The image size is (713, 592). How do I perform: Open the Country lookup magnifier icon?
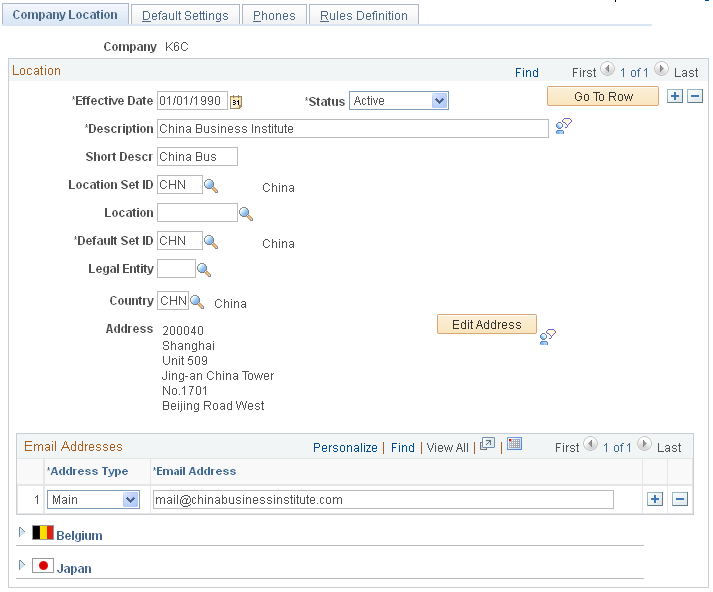(197, 301)
